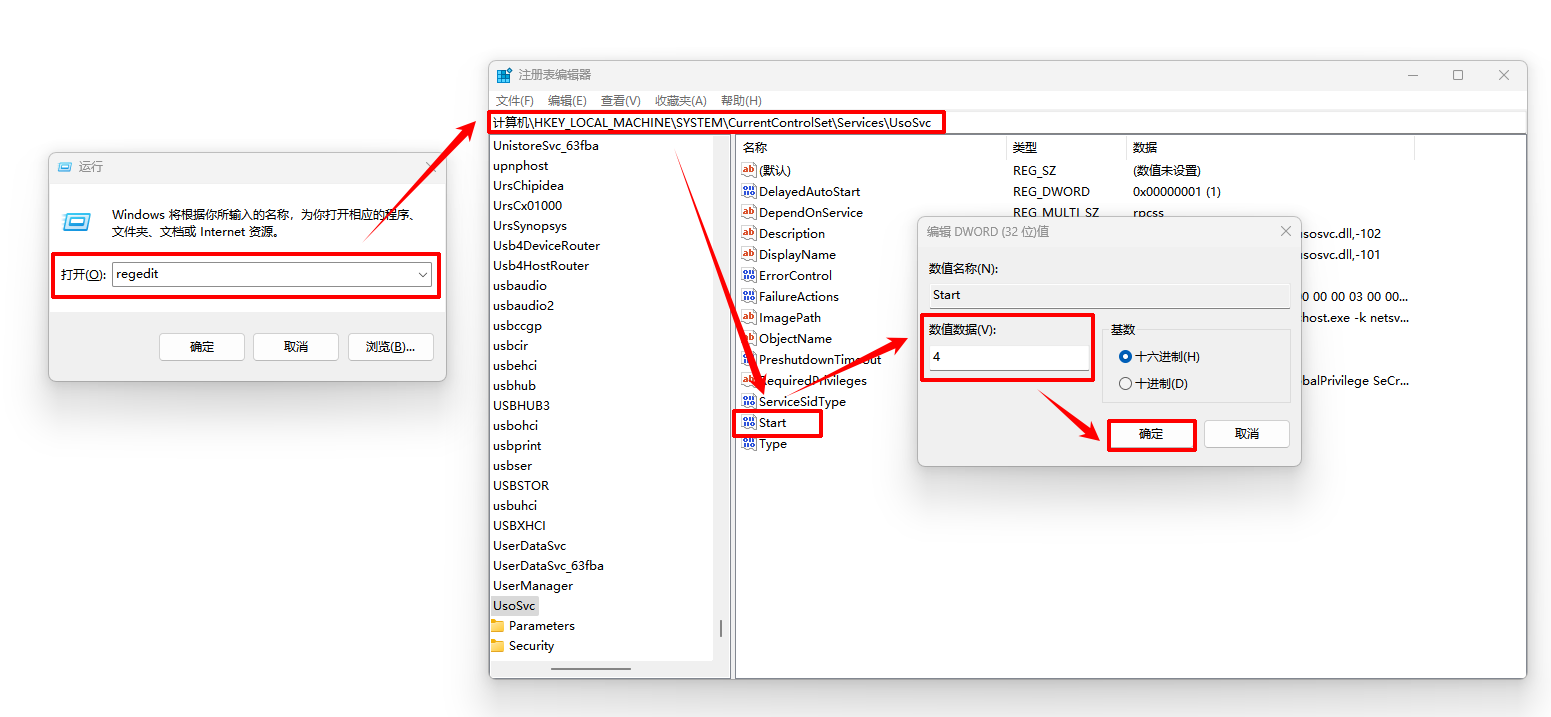The image size is (1551, 717).
Task: Click the Run dialog title icon
Action: point(65,167)
